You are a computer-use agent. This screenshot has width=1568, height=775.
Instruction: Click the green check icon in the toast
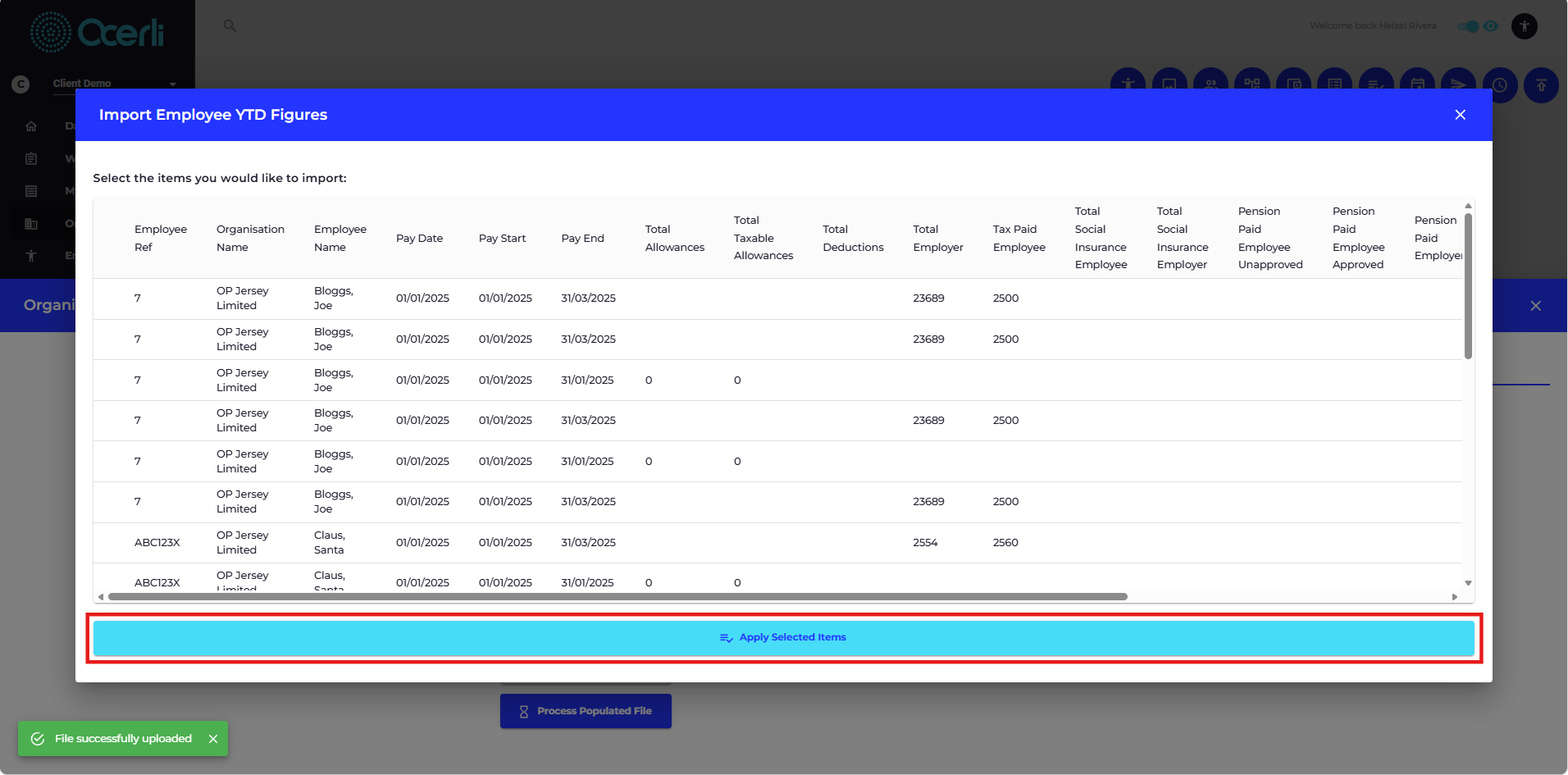[x=38, y=739]
